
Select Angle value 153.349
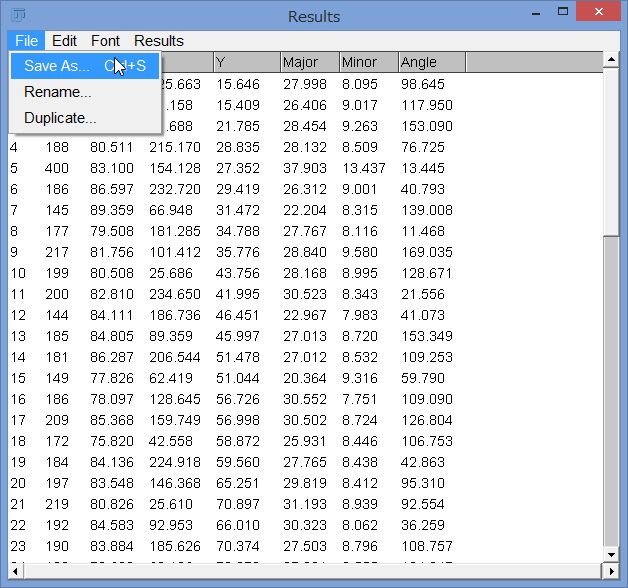click(427, 336)
